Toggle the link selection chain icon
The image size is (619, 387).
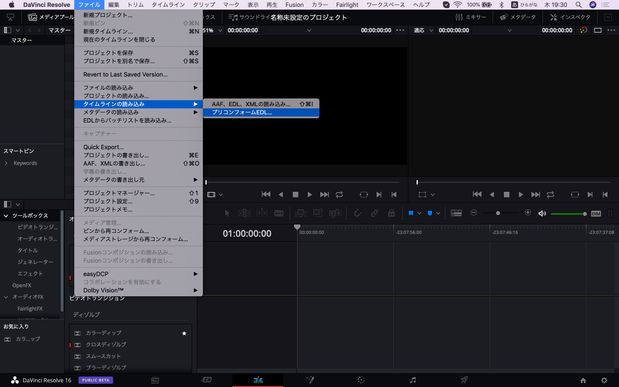[374, 213]
